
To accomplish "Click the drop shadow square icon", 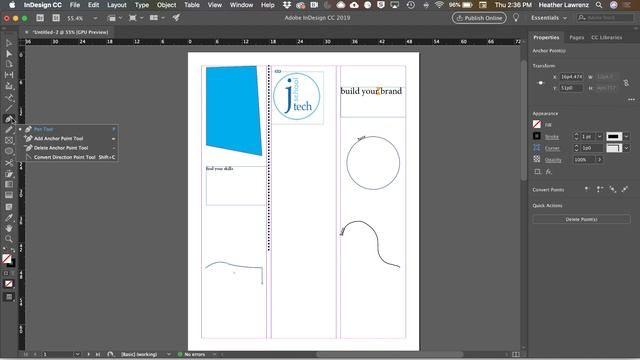I will pyautogui.click(x=537, y=172).
